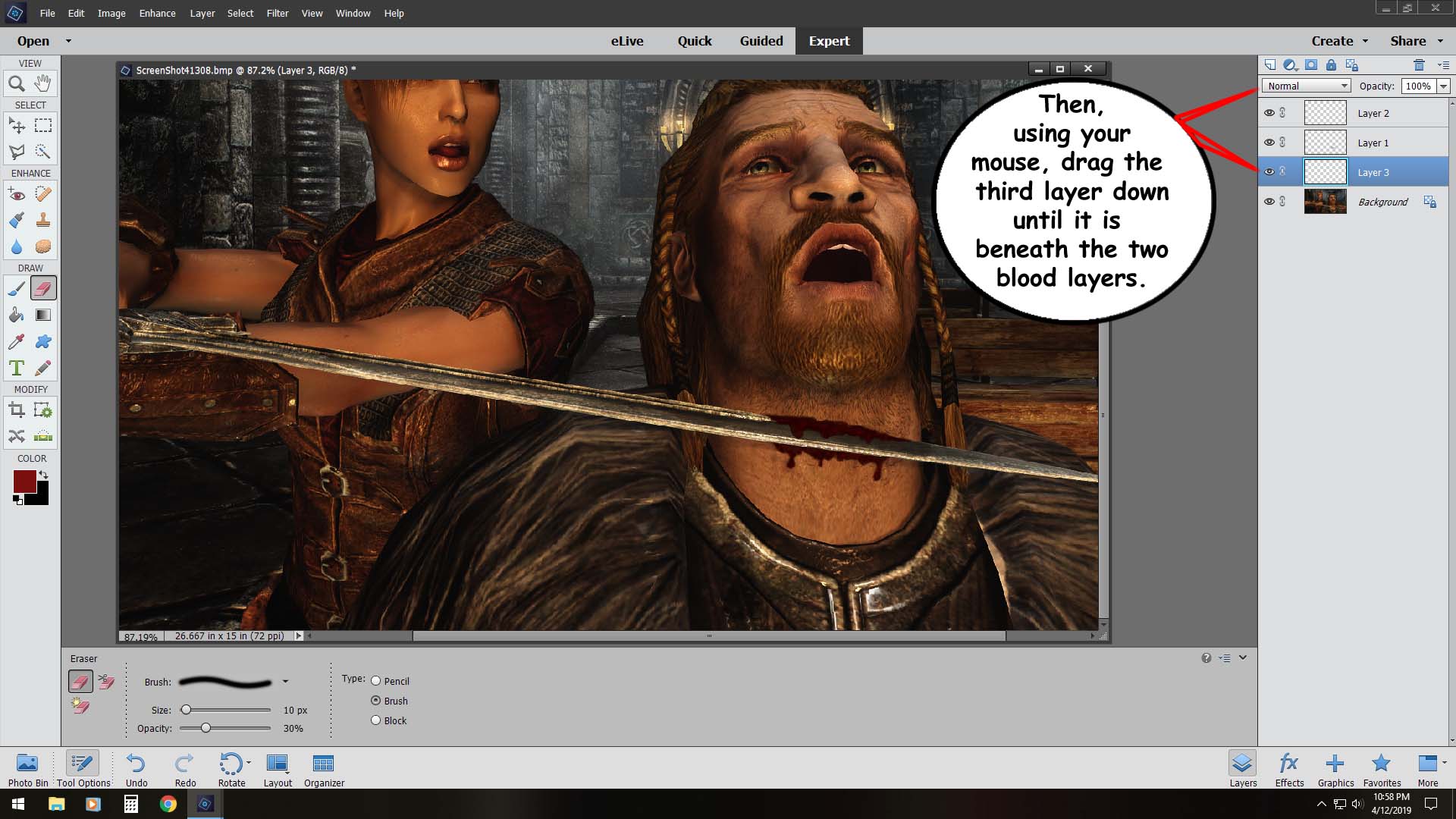1456x819 pixels.
Task: Toggle link icon on Layer 2
Action: click(1283, 113)
